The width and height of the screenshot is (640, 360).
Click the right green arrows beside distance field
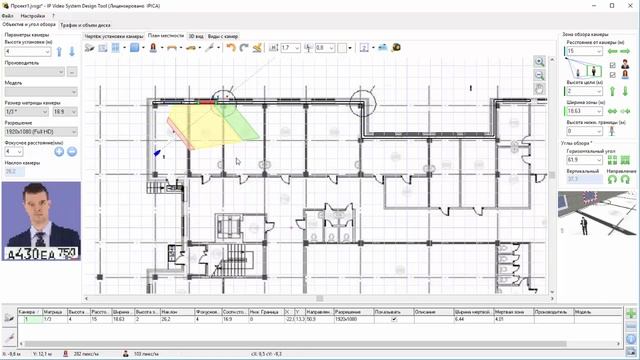(625, 51)
